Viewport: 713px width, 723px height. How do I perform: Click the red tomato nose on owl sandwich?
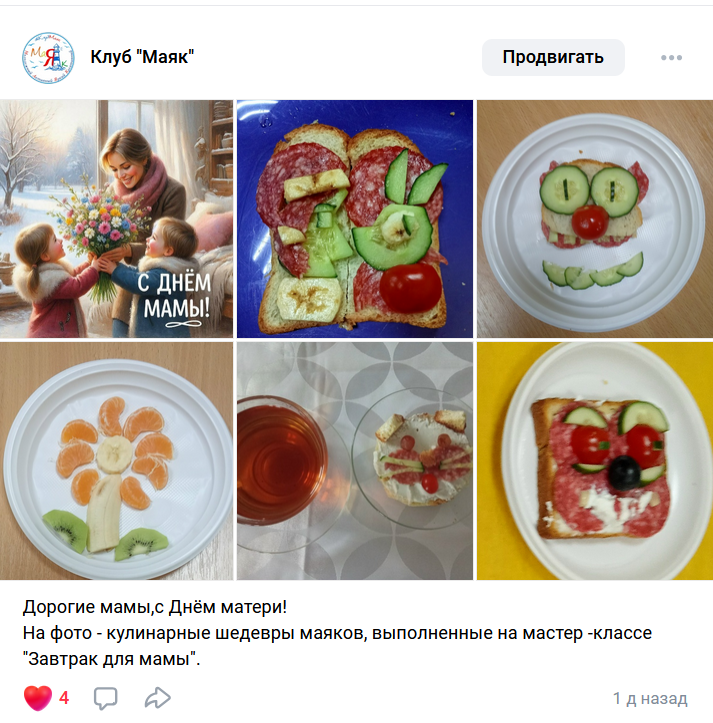click(x=590, y=221)
